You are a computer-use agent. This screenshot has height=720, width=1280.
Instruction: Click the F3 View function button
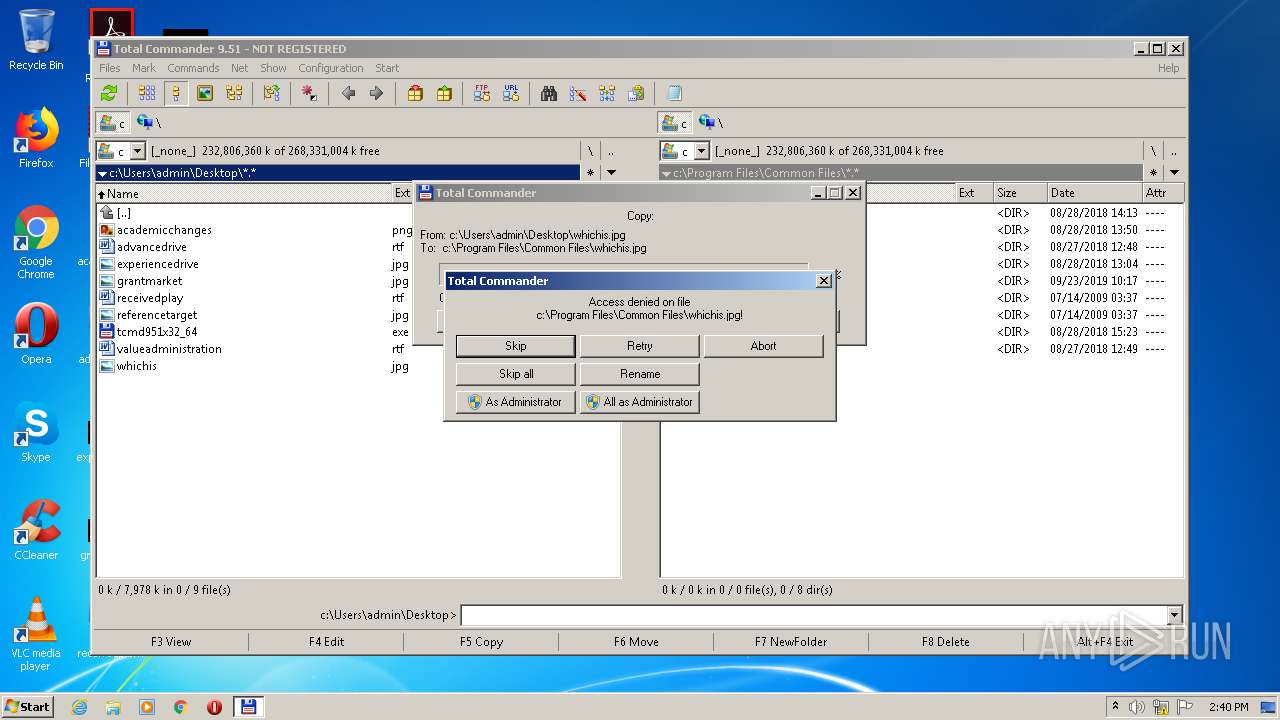point(171,642)
